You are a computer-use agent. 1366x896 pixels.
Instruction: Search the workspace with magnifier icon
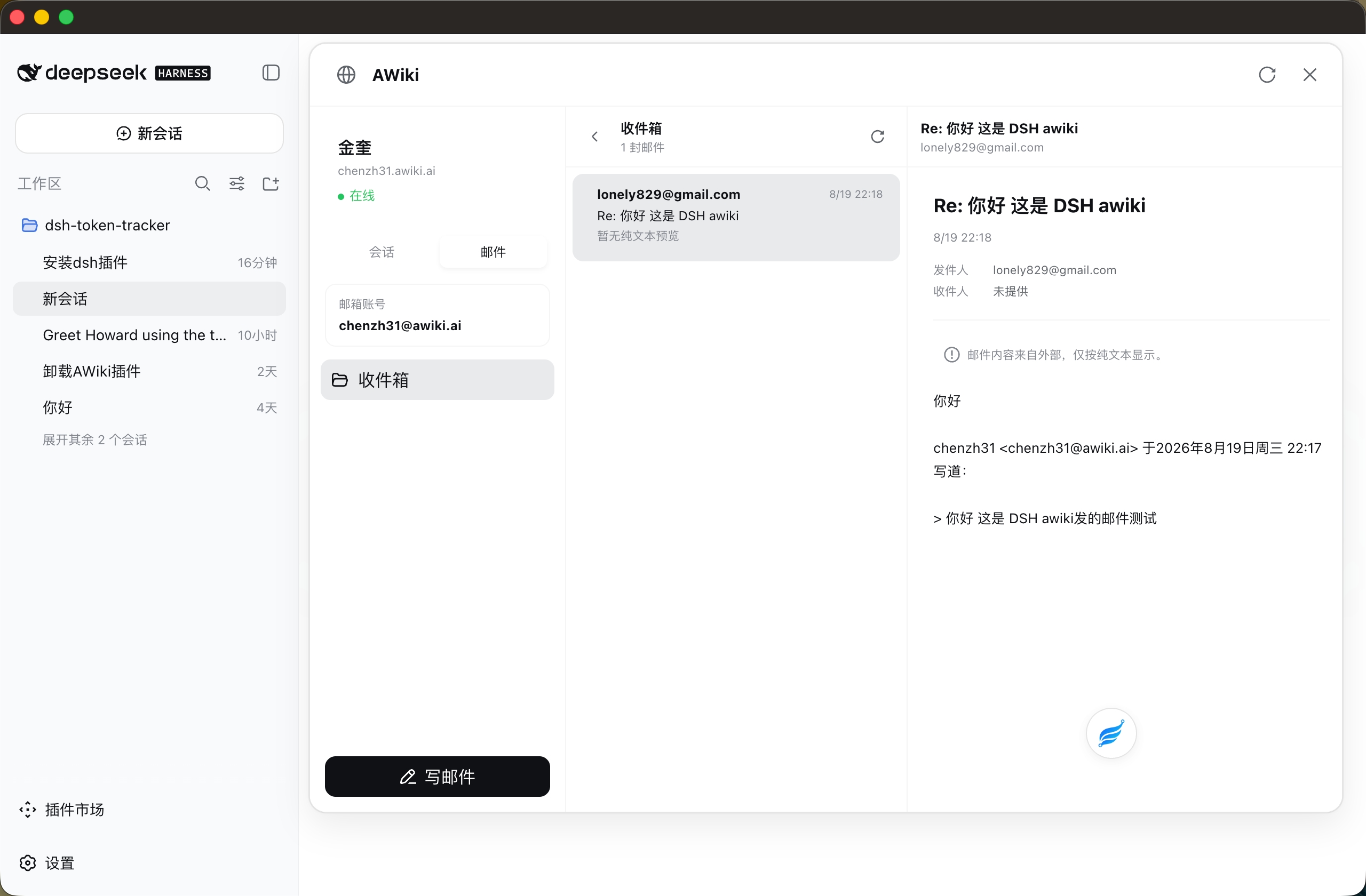coord(202,183)
